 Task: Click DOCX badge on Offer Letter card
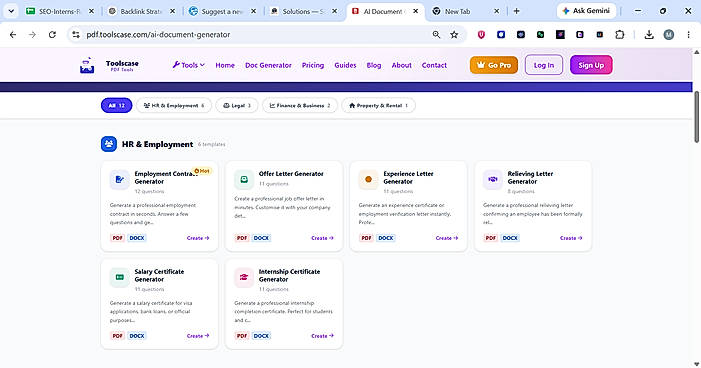[262, 238]
